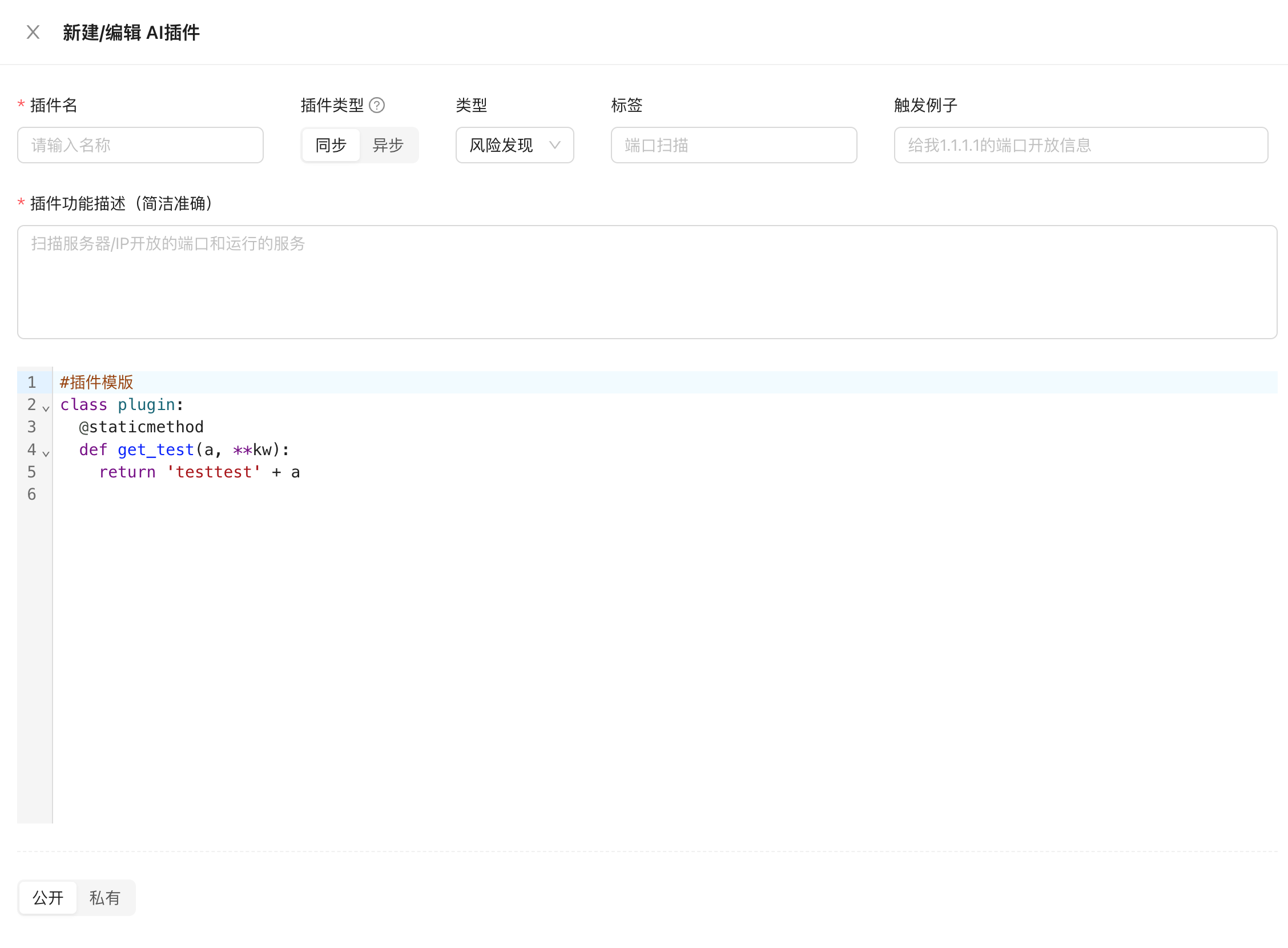Click the 标签 tag input field
The height and width of the screenshot is (948, 1288).
click(x=734, y=145)
